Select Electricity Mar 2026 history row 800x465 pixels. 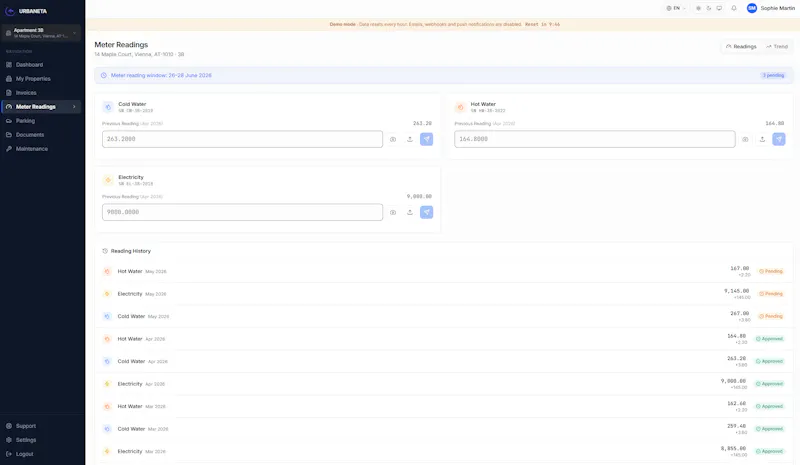(443, 451)
